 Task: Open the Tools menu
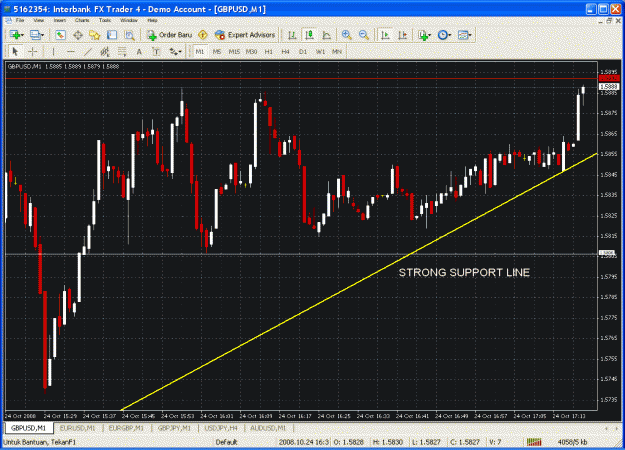105,20
